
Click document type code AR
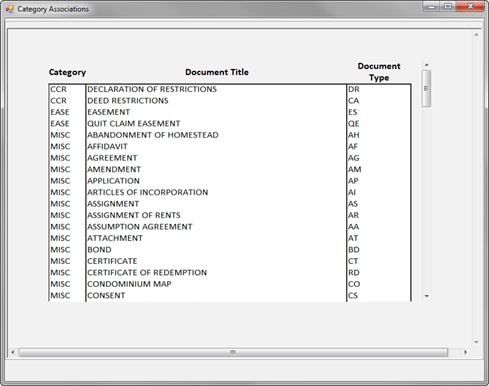(x=353, y=215)
